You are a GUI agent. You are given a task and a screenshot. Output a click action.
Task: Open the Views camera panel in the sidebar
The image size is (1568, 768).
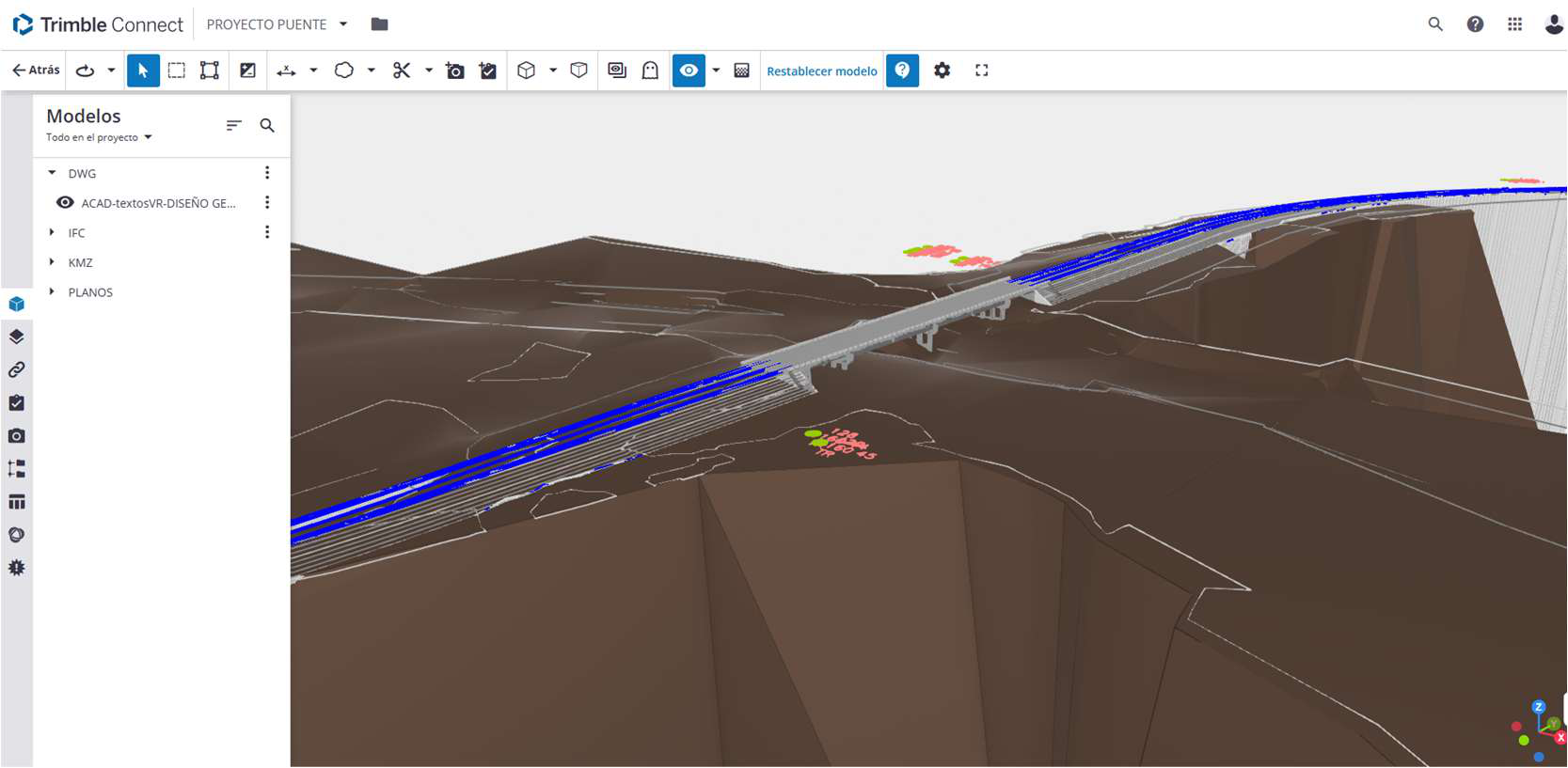coord(16,436)
